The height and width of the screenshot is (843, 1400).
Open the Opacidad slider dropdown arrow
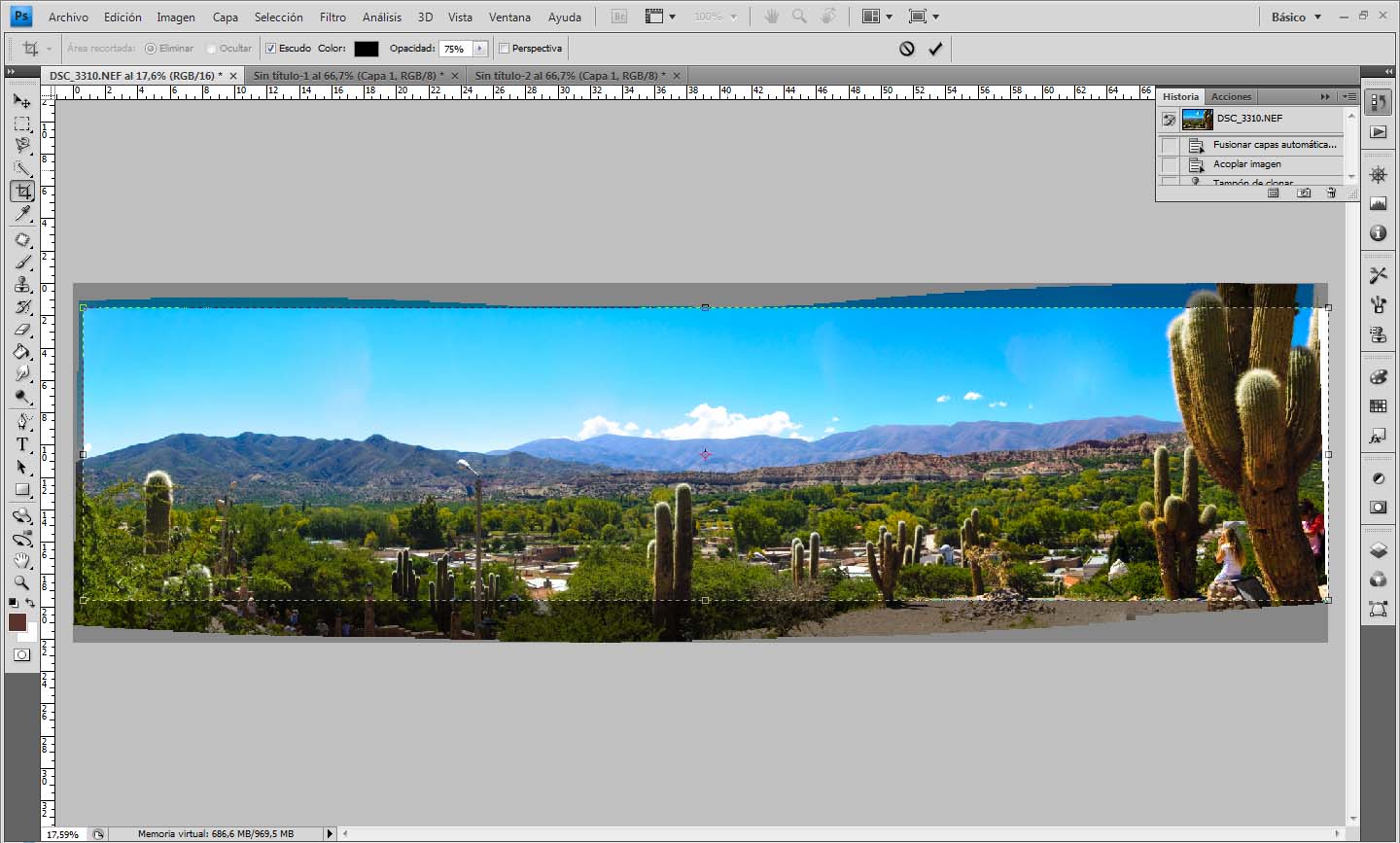click(x=479, y=49)
